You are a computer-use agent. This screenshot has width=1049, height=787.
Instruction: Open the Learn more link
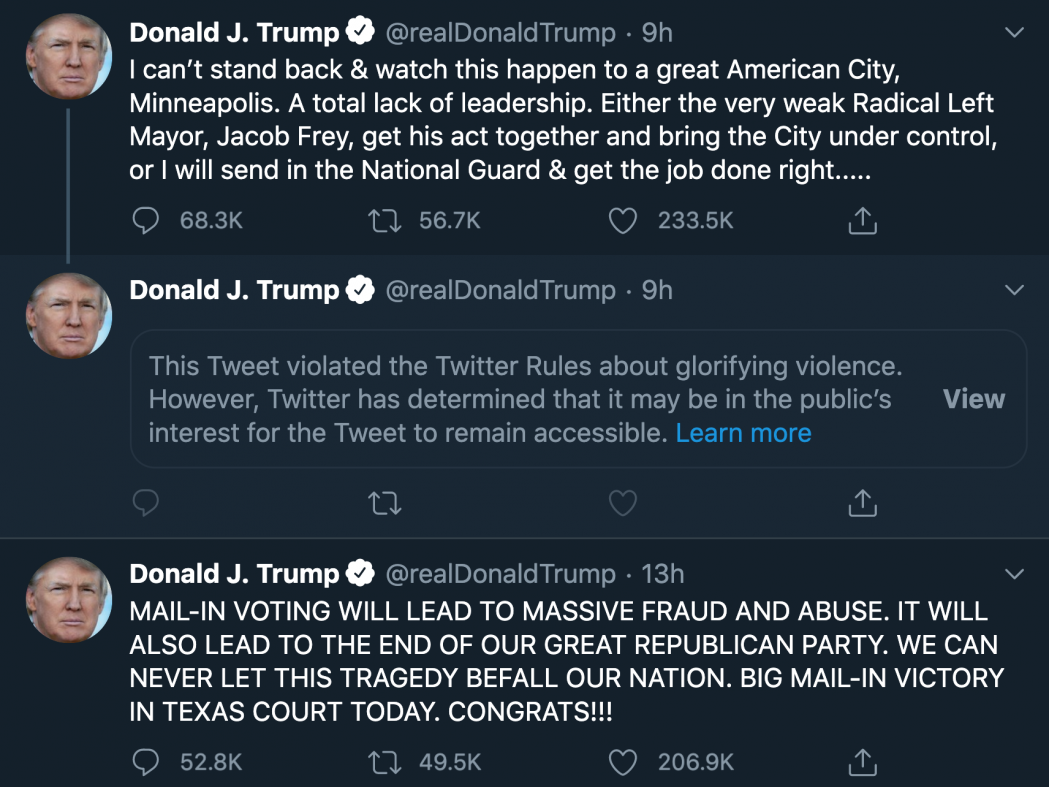coord(743,432)
